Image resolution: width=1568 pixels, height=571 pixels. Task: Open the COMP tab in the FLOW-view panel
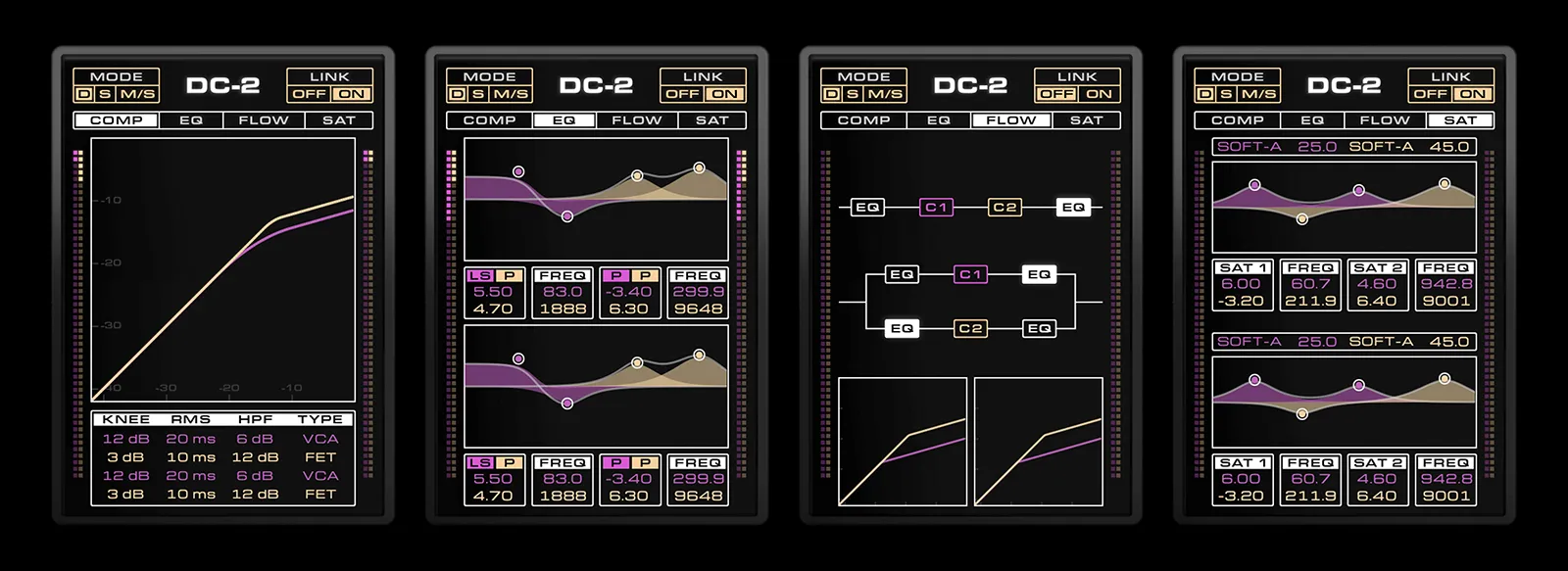click(x=863, y=119)
